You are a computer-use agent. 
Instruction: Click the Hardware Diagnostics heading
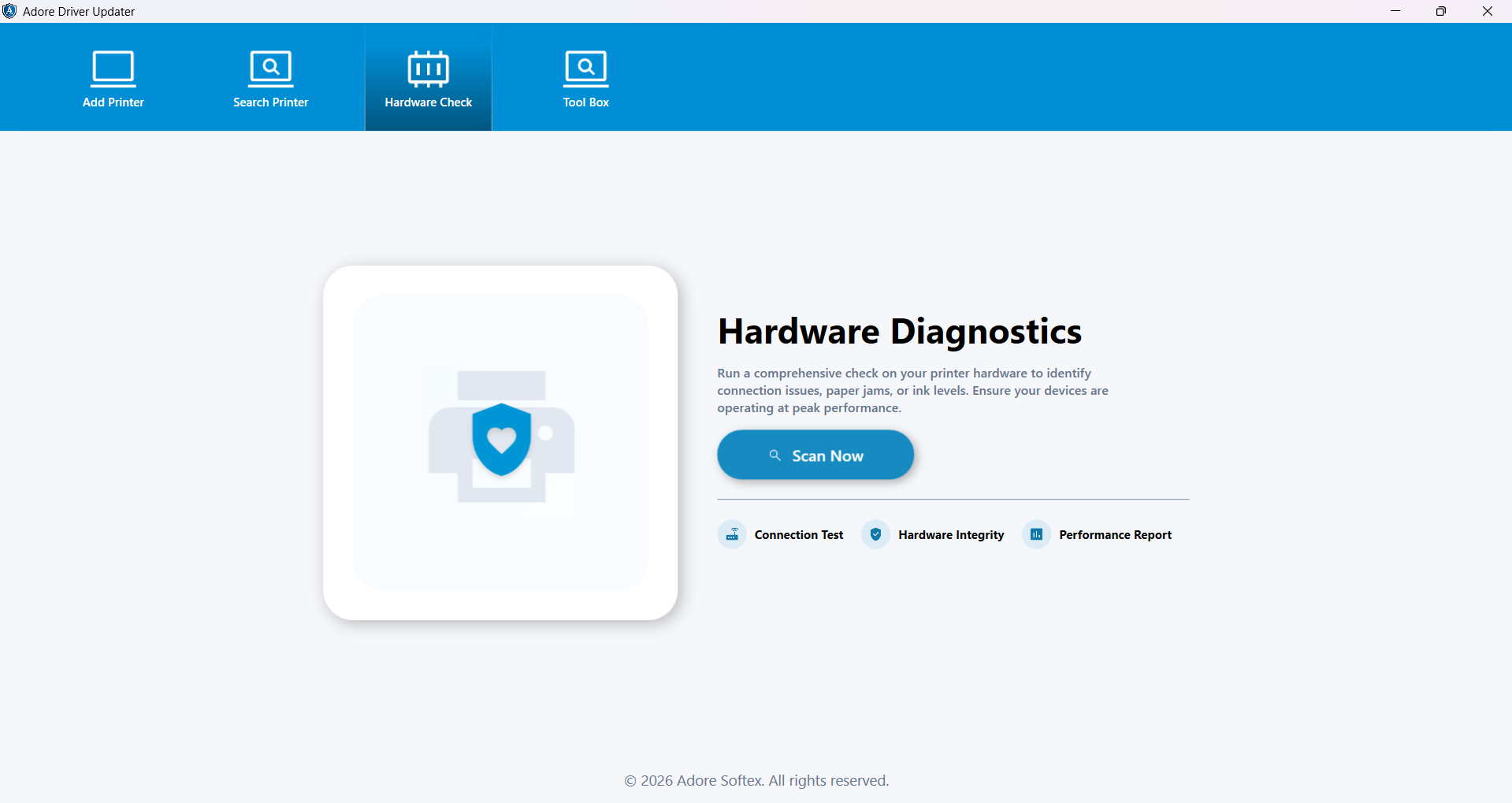tap(900, 332)
